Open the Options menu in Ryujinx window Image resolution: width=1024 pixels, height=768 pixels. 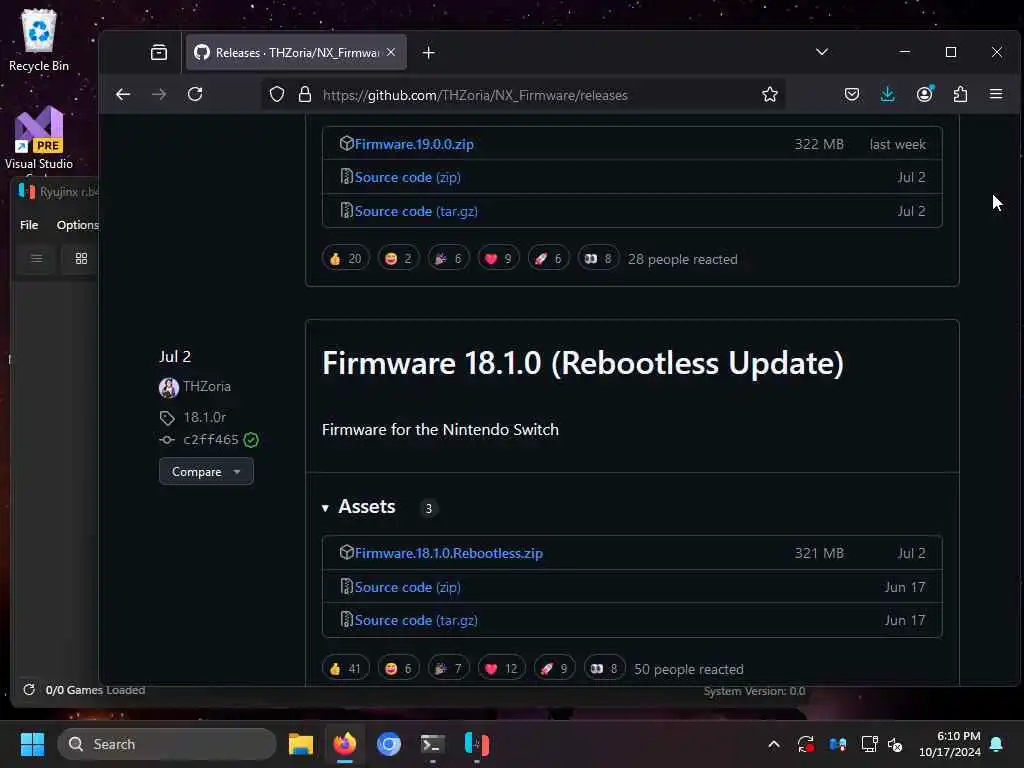77,225
